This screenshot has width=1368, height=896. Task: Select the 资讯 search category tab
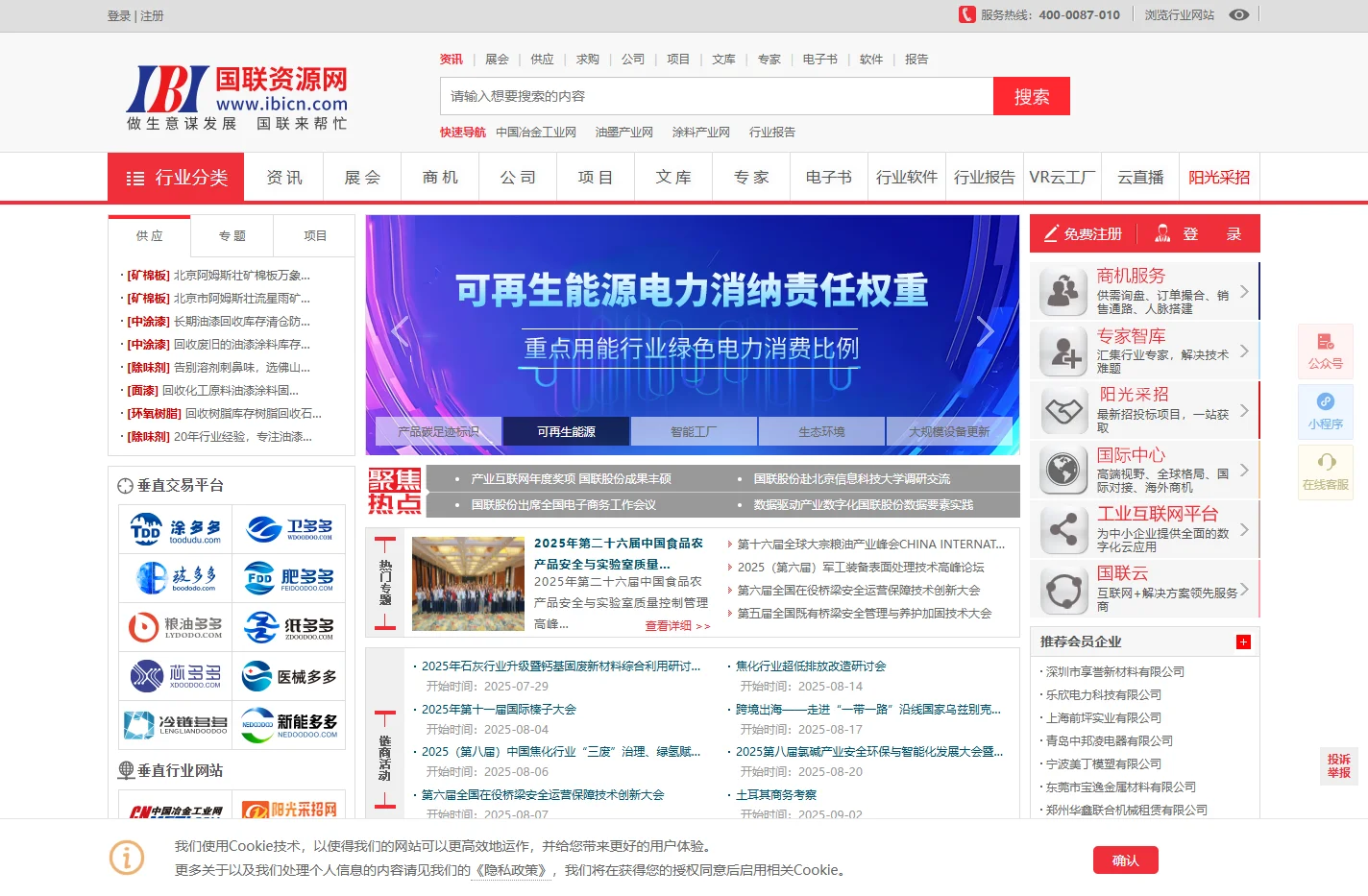(x=452, y=60)
